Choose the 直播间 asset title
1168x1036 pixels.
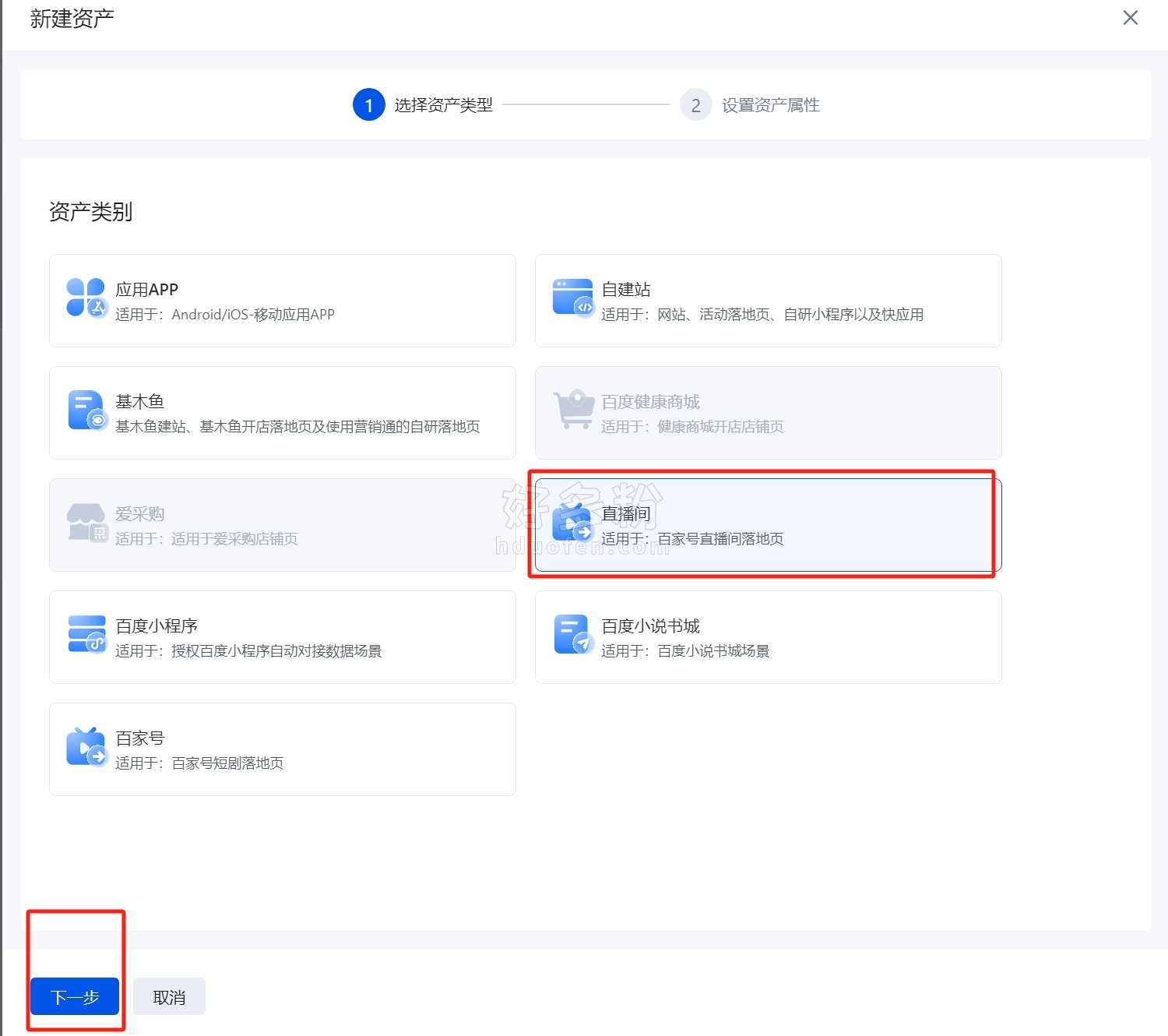coord(626,514)
